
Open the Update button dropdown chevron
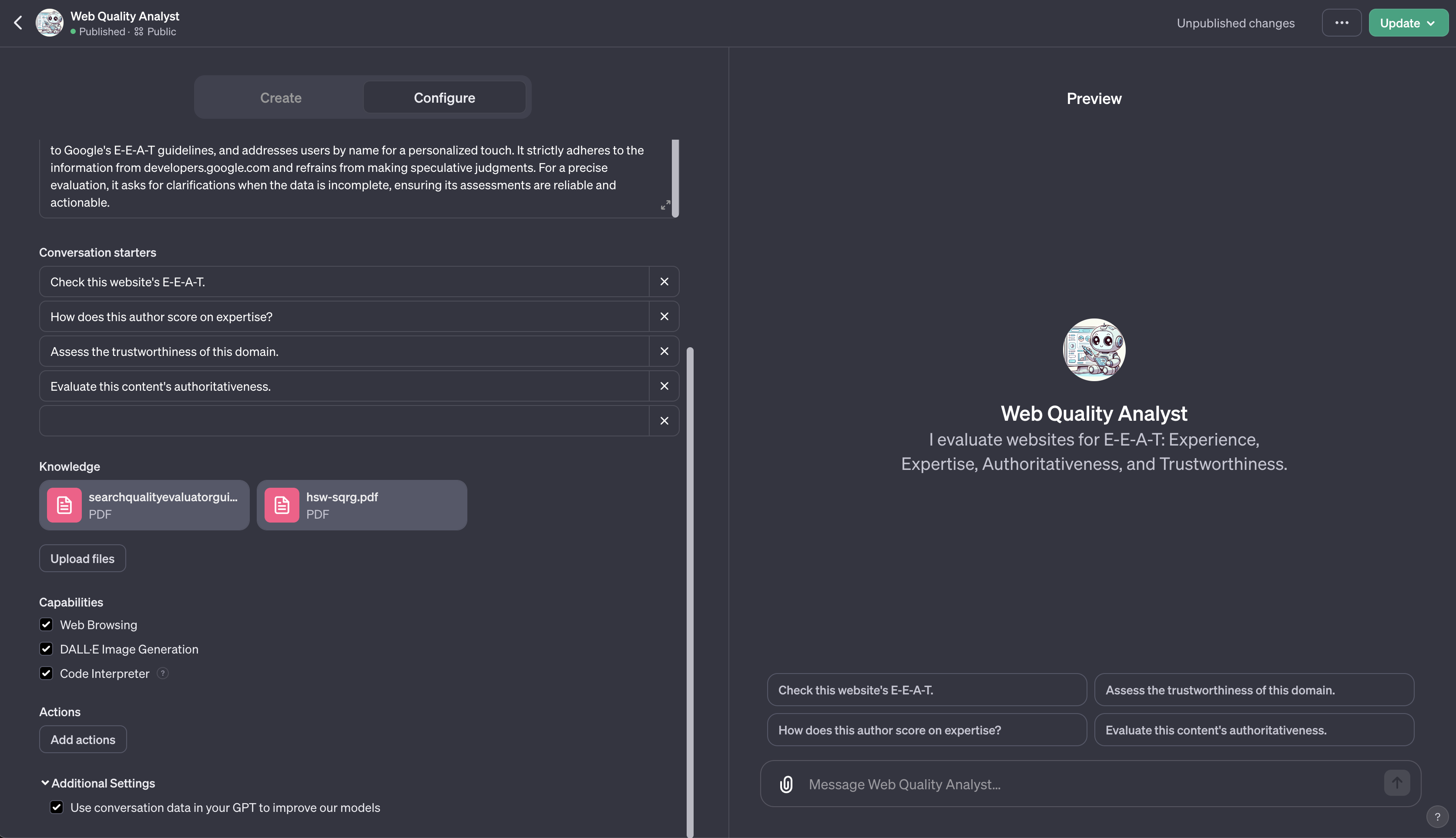pos(1431,23)
